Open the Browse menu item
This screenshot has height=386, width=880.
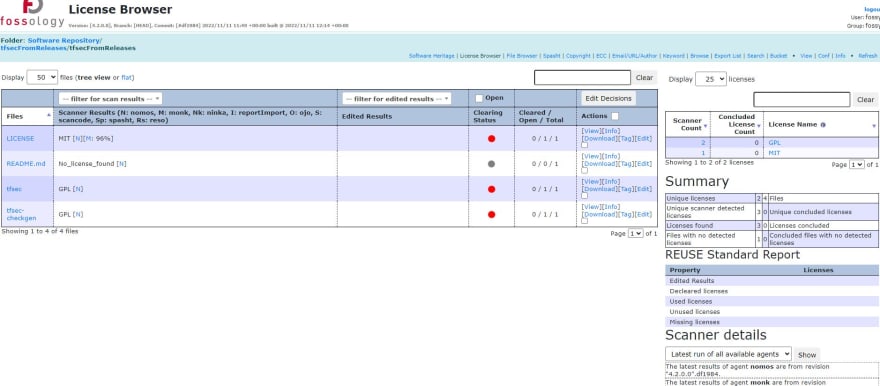tap(699, 56)
